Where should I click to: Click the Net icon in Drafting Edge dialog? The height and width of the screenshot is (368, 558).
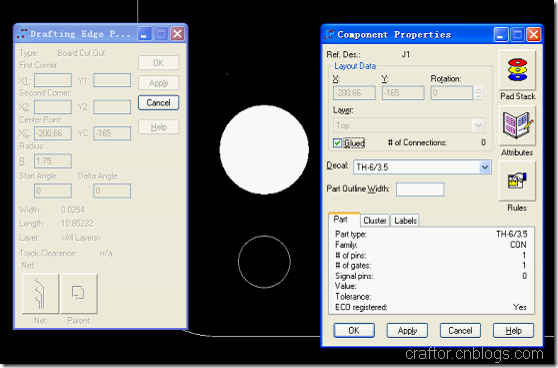pyautogui.click(x=40, y=294)
